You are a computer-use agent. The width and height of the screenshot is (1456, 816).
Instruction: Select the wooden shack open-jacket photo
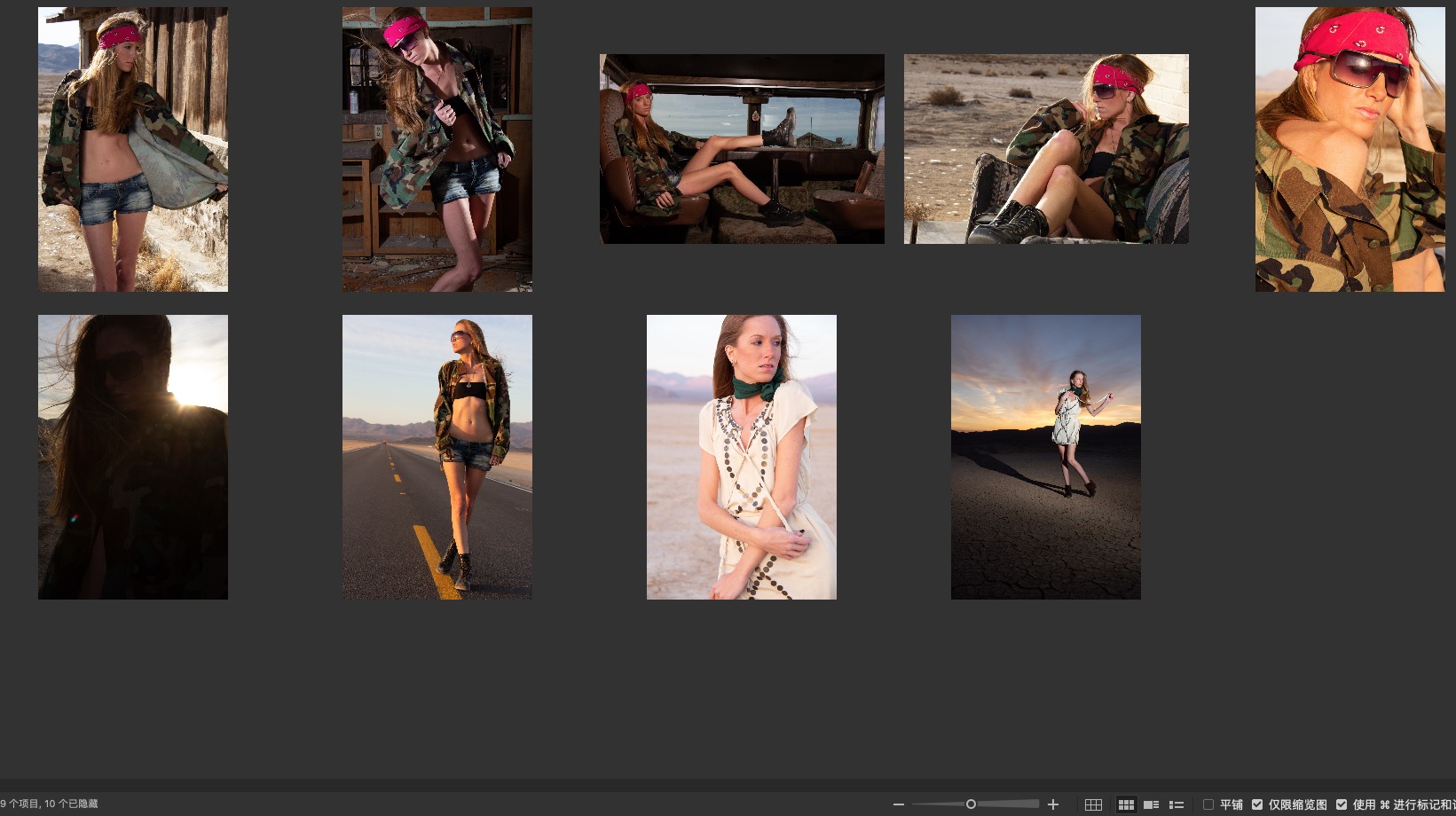coord(133,149)
